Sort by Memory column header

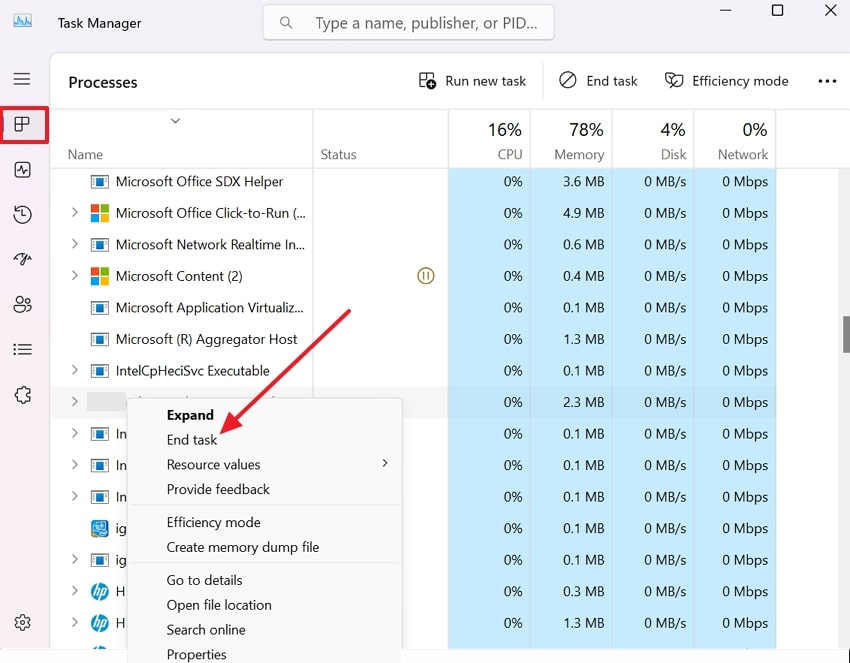pos(571,139)
